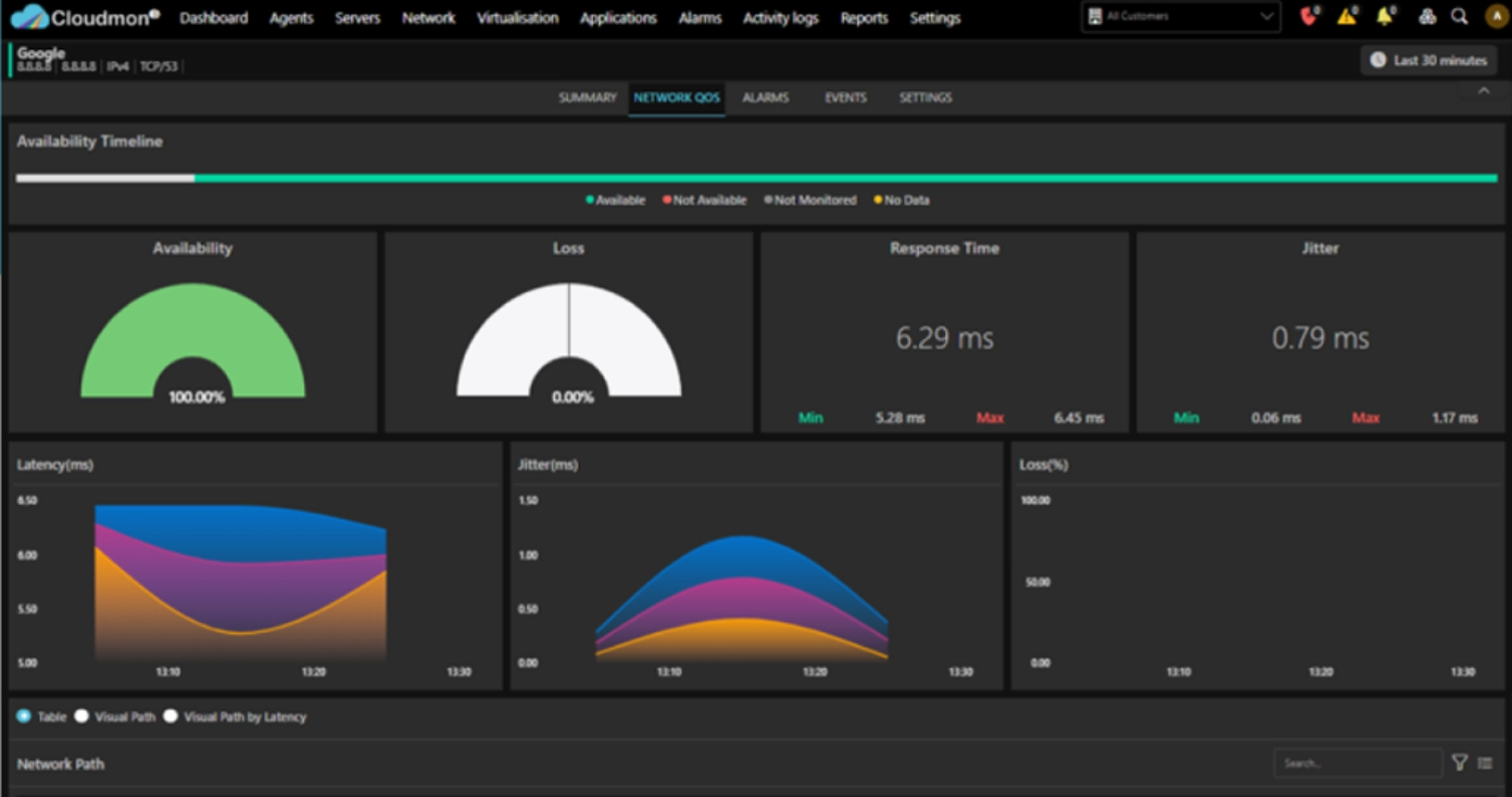Click the filter funnel icon in Network Path

tap(1459, 763)
